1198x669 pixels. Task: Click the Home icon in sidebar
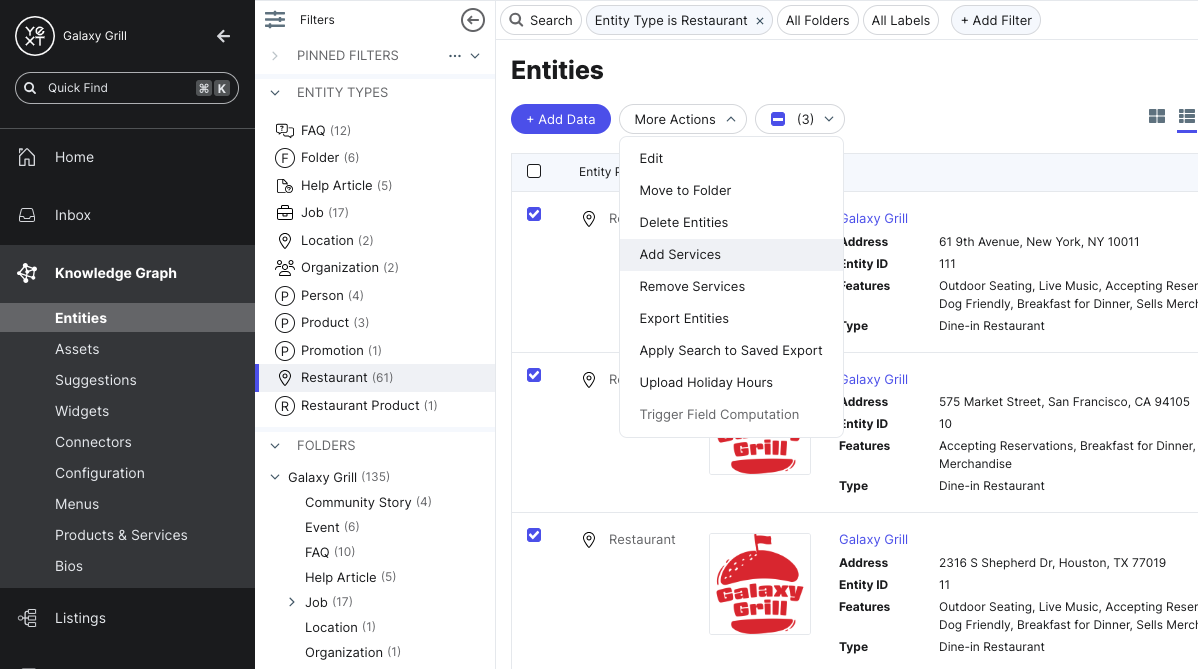tap(27, 157)
